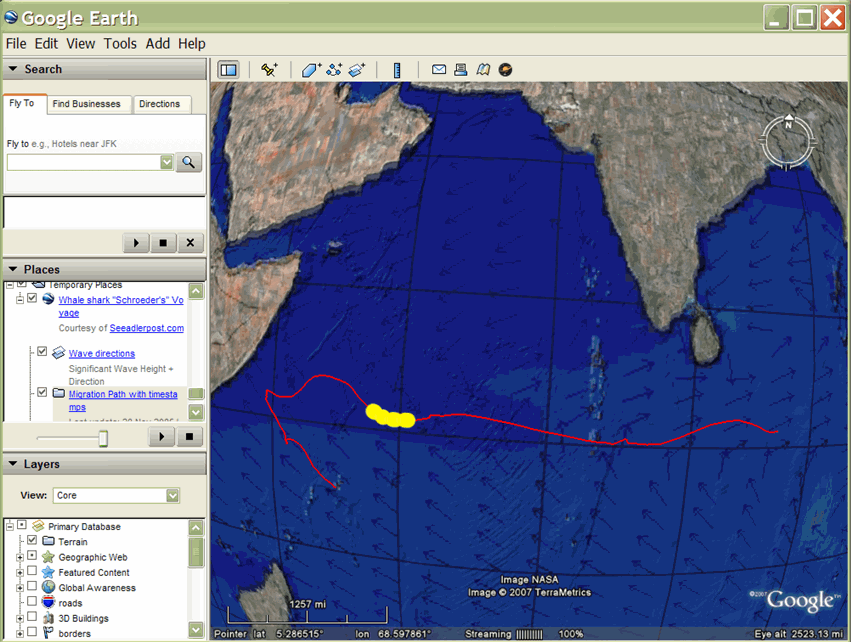Image resolution: width=851 pixels, height=642 pixels.
Task: Select the Add Path tool
Action: point(334,69)
